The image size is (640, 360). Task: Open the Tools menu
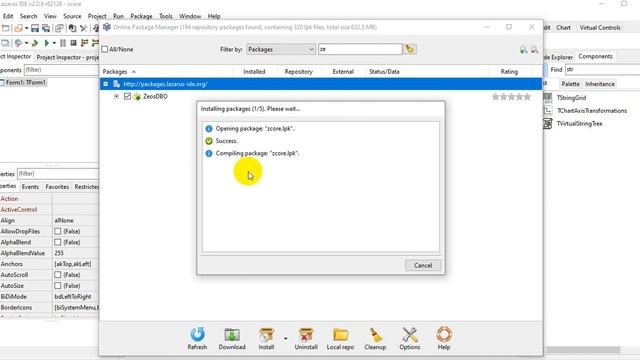tap(166, 16)
